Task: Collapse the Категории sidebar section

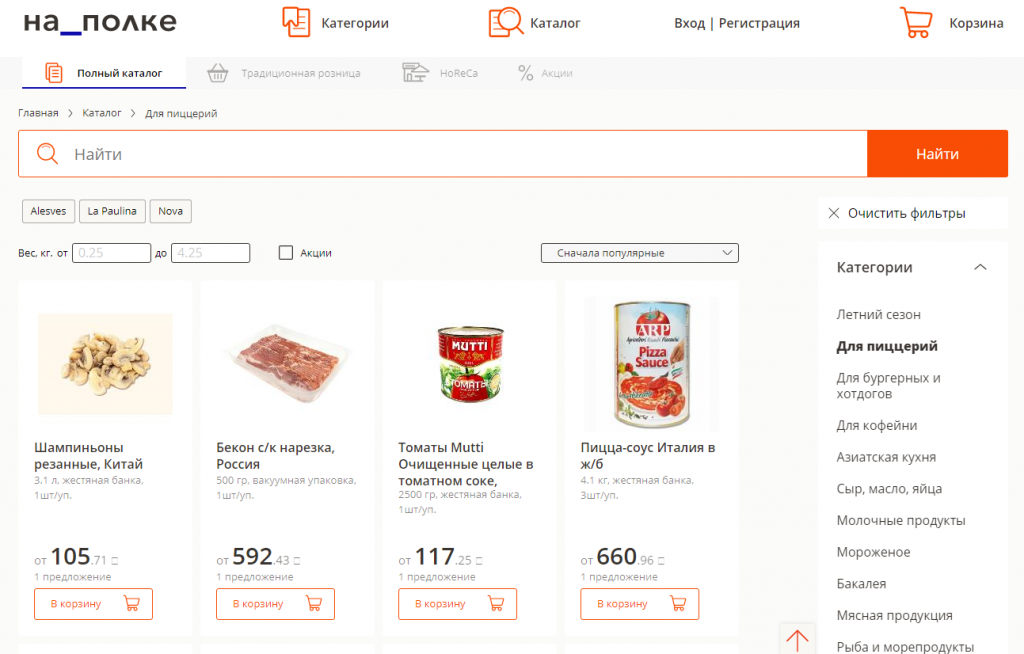Action: [x=980, y=267]
